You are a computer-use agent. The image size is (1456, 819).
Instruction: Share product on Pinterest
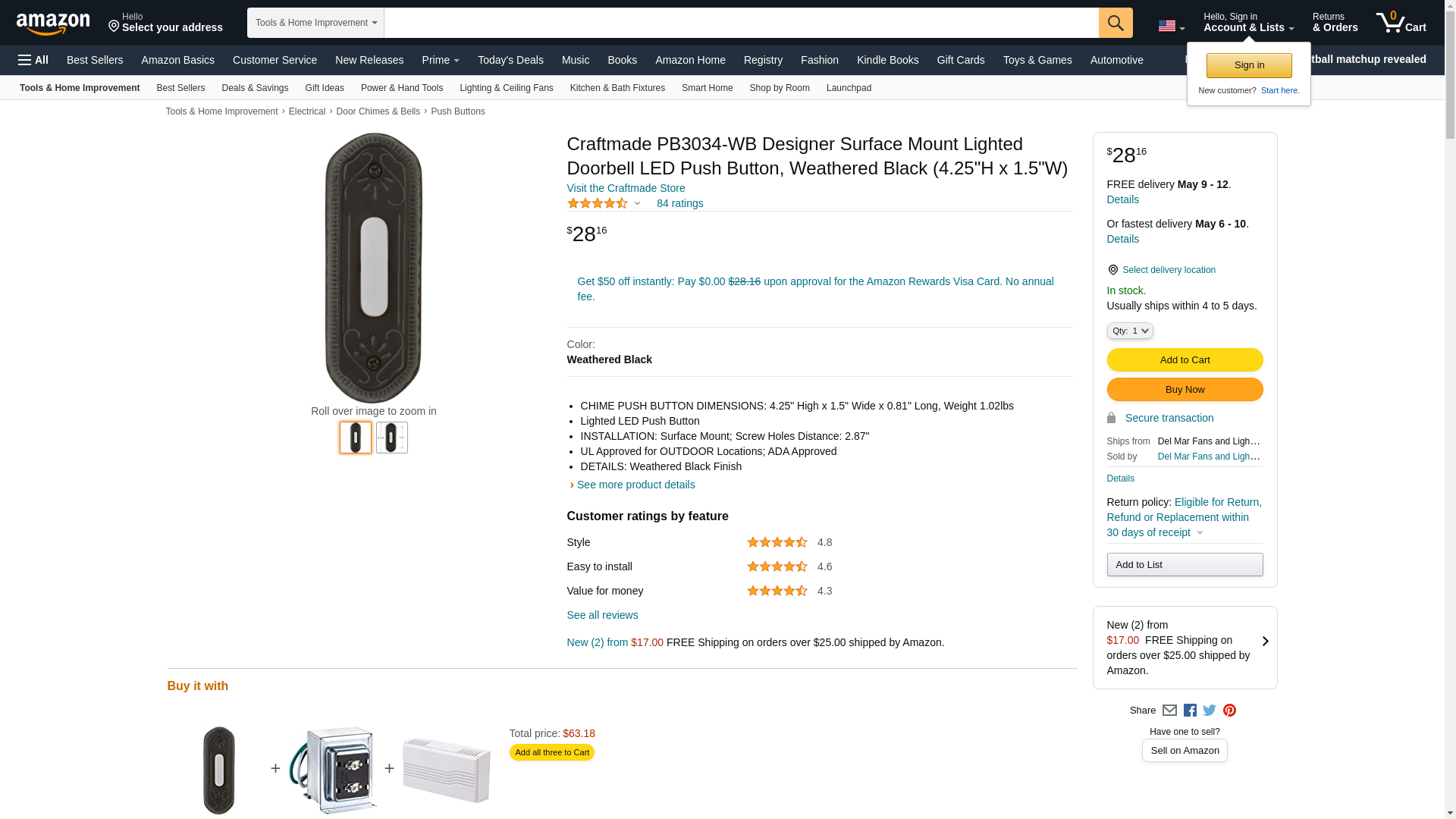1229,711
